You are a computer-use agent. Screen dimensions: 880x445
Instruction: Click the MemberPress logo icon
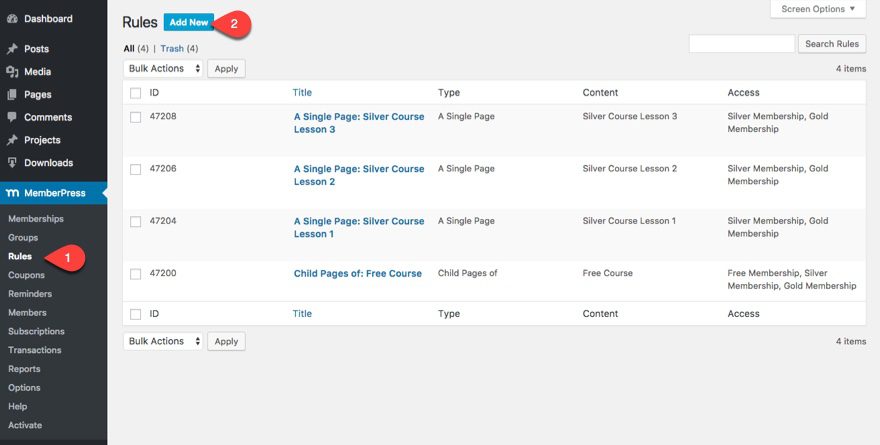point(13,192)
